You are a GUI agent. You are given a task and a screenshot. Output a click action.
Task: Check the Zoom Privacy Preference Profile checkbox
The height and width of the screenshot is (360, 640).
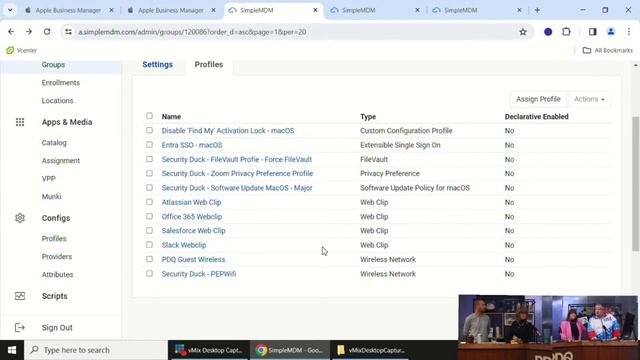[149, 173]
